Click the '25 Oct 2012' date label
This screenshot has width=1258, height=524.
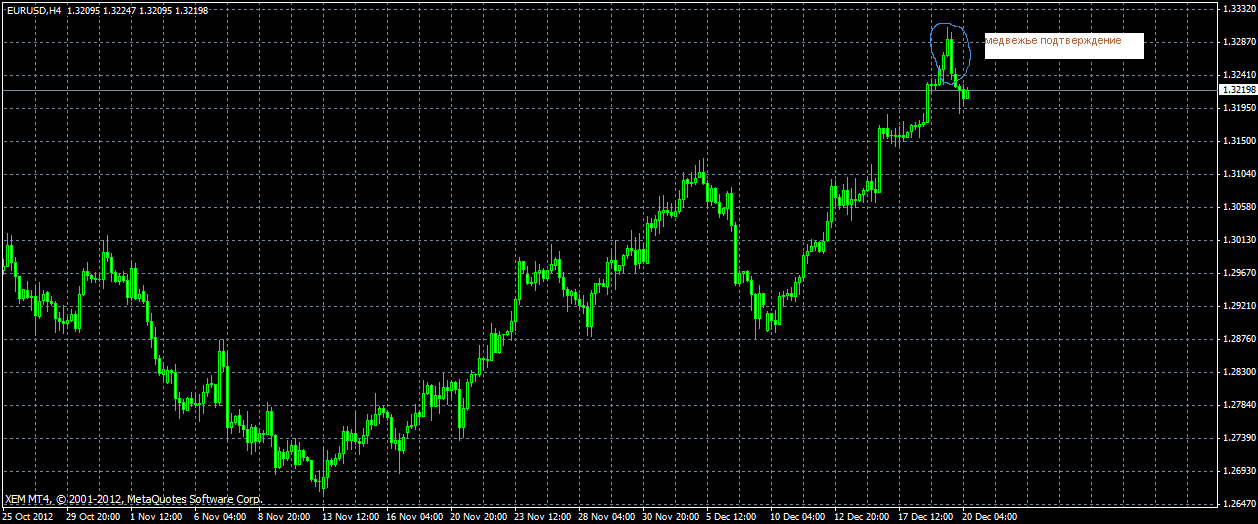point(26,517)
